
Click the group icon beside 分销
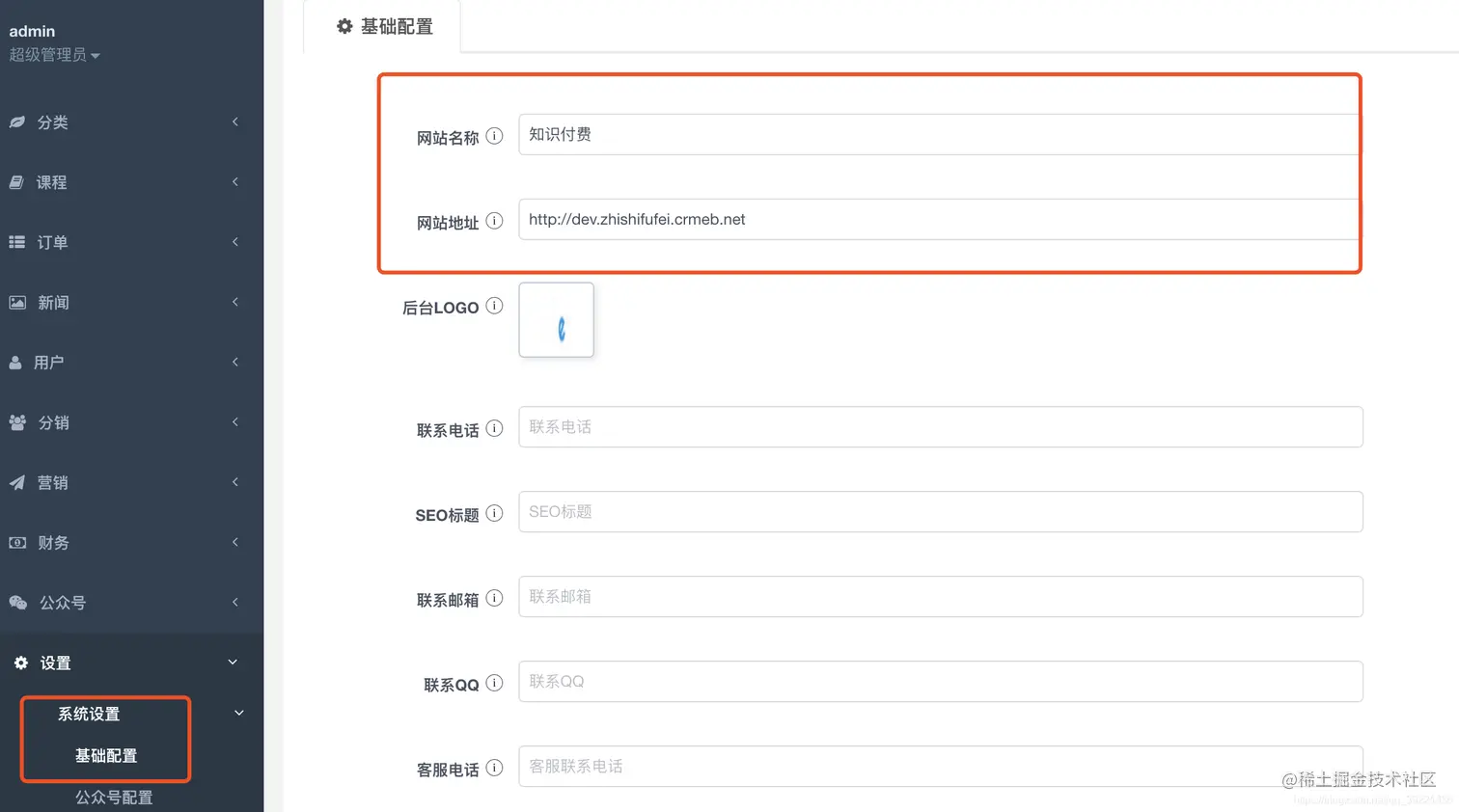coord(17,422)
